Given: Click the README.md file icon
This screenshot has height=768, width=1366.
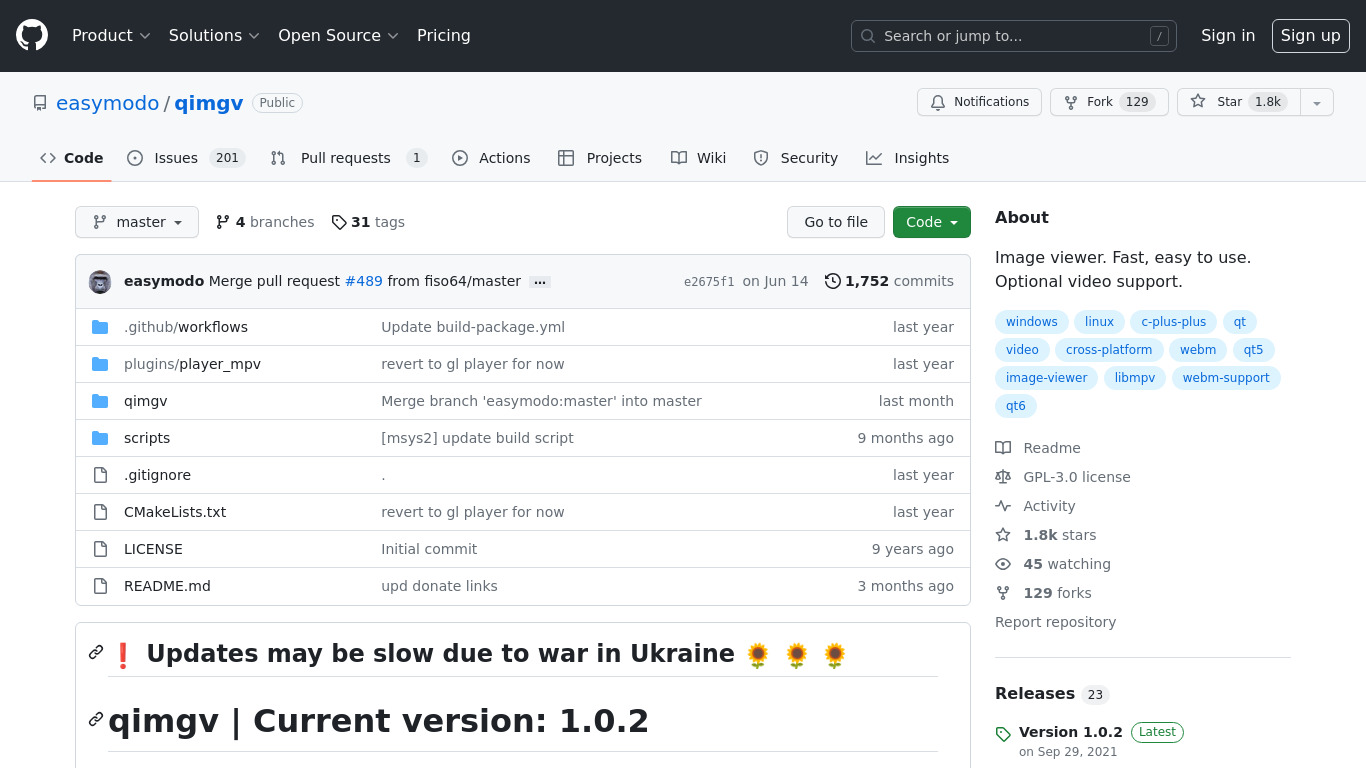Looking at the screenshot, I should [x=100, y=586].
